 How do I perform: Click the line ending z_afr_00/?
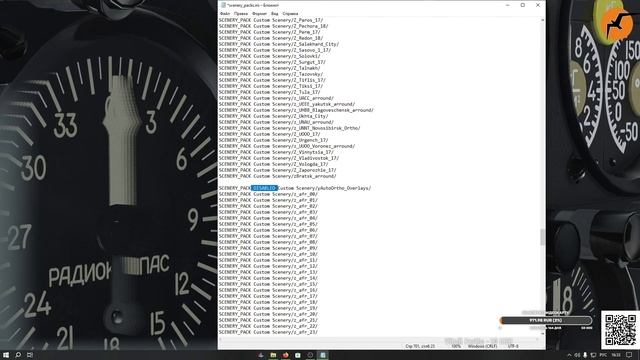268,194
